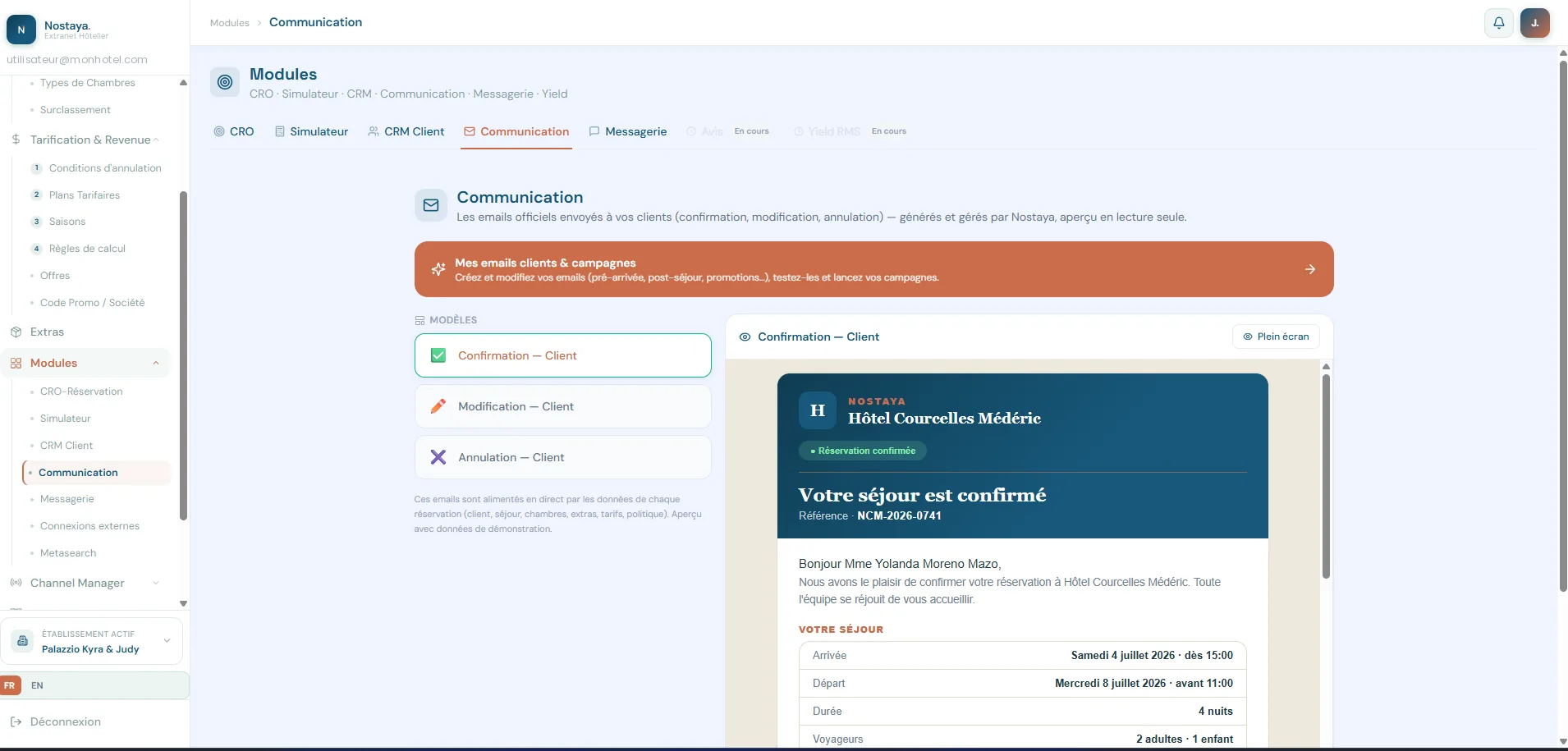This screenshot has height=751, width=1568.
Task: Open Surclassement in sidebar
Action: click(x=76, y=110)
